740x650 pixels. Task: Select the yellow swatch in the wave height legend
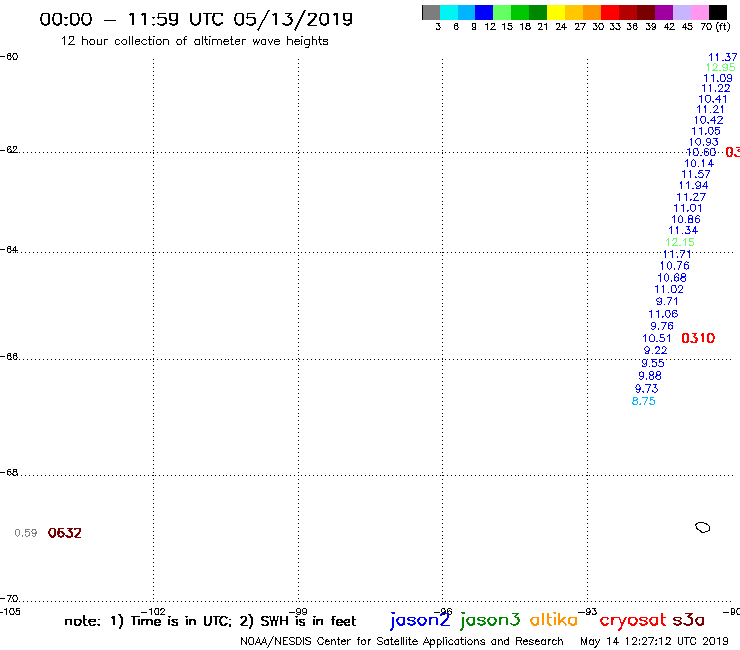coord(556,12)
